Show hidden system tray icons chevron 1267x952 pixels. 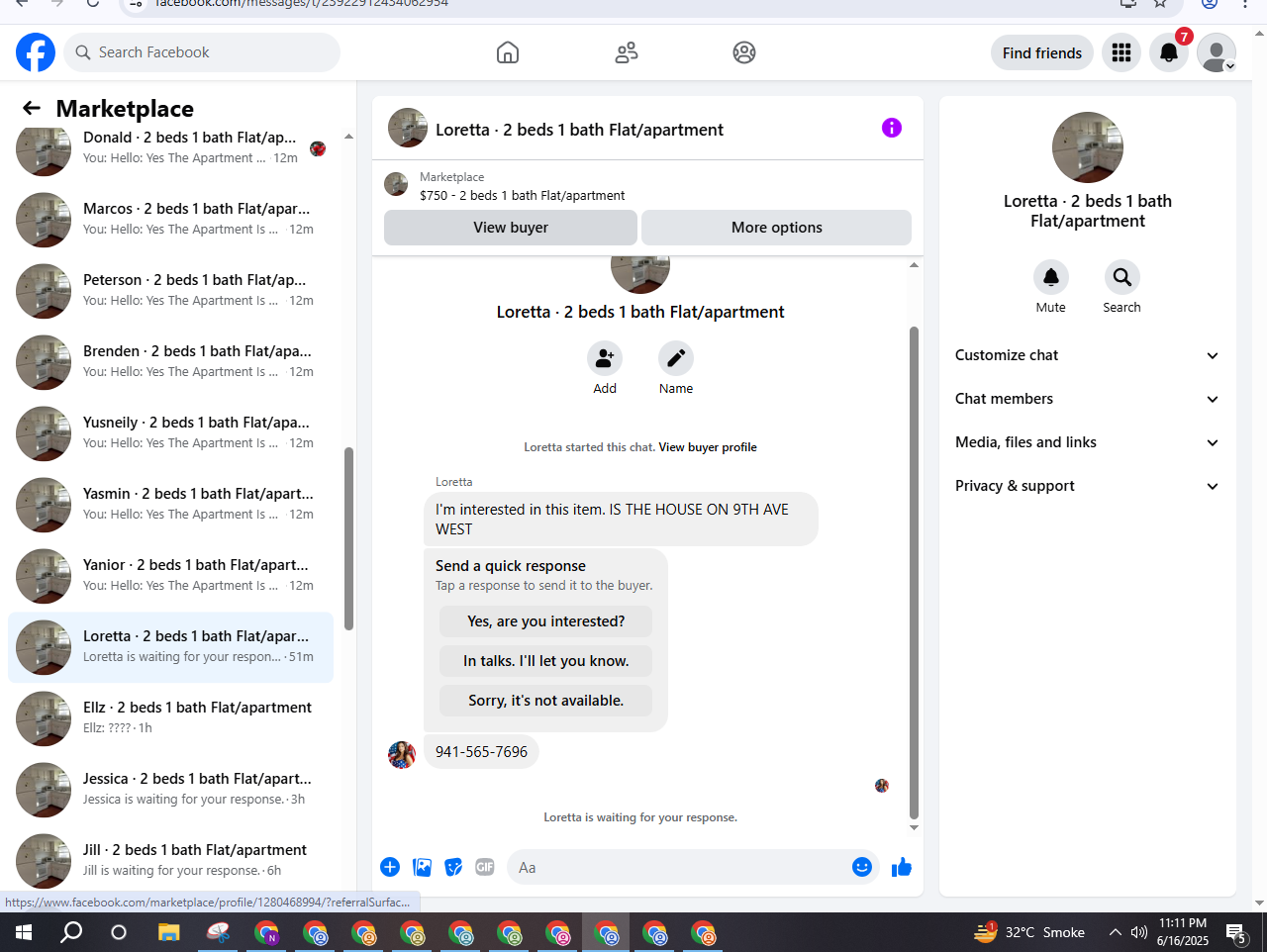(1115, 932)
